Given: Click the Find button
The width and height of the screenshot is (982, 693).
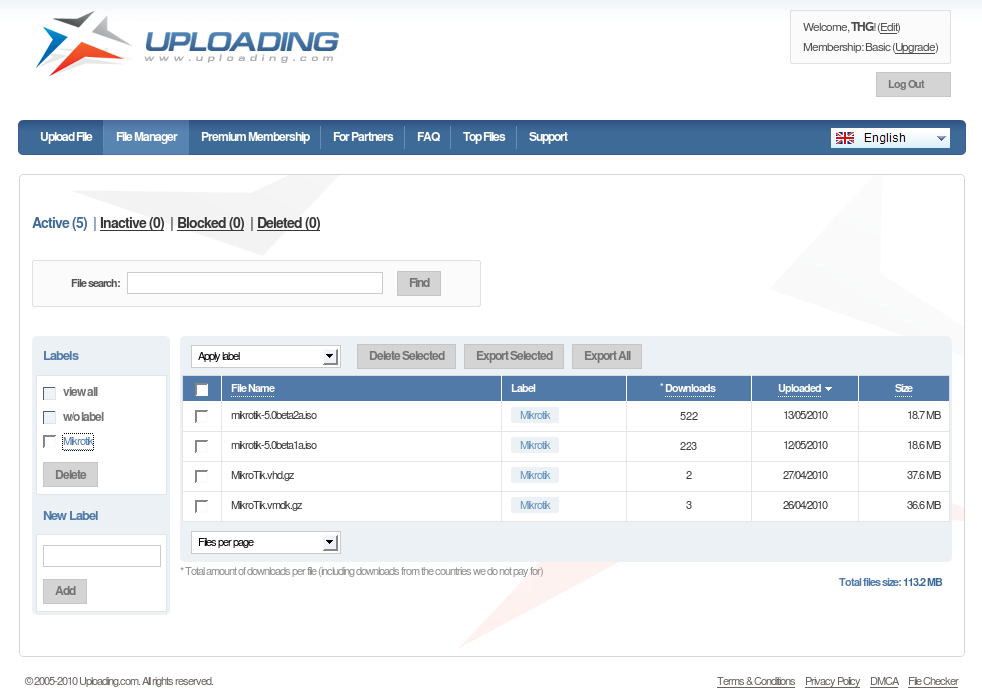Looking at the screenshot, I should click(x=419, y=283).
